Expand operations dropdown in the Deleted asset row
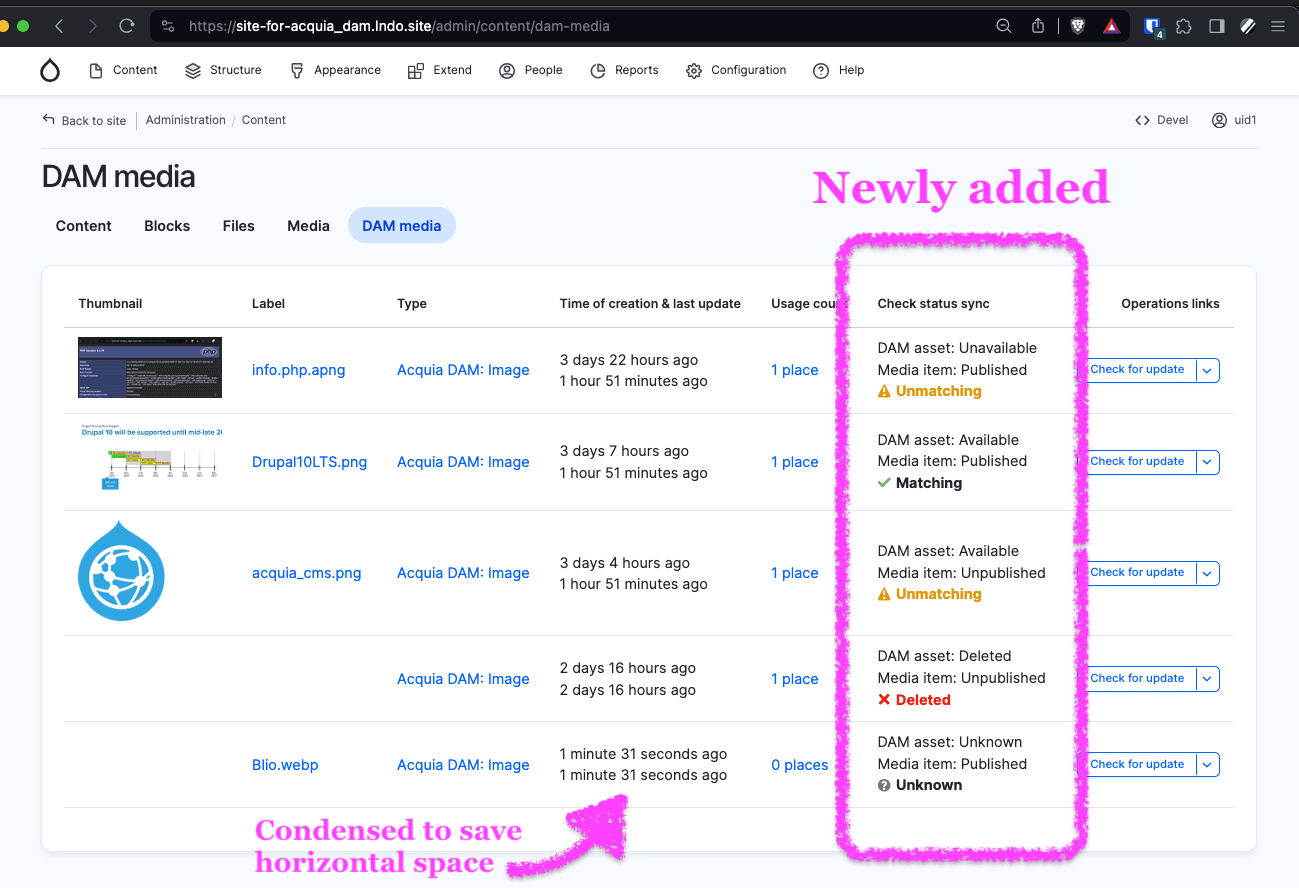 (x=1208, y=679)
